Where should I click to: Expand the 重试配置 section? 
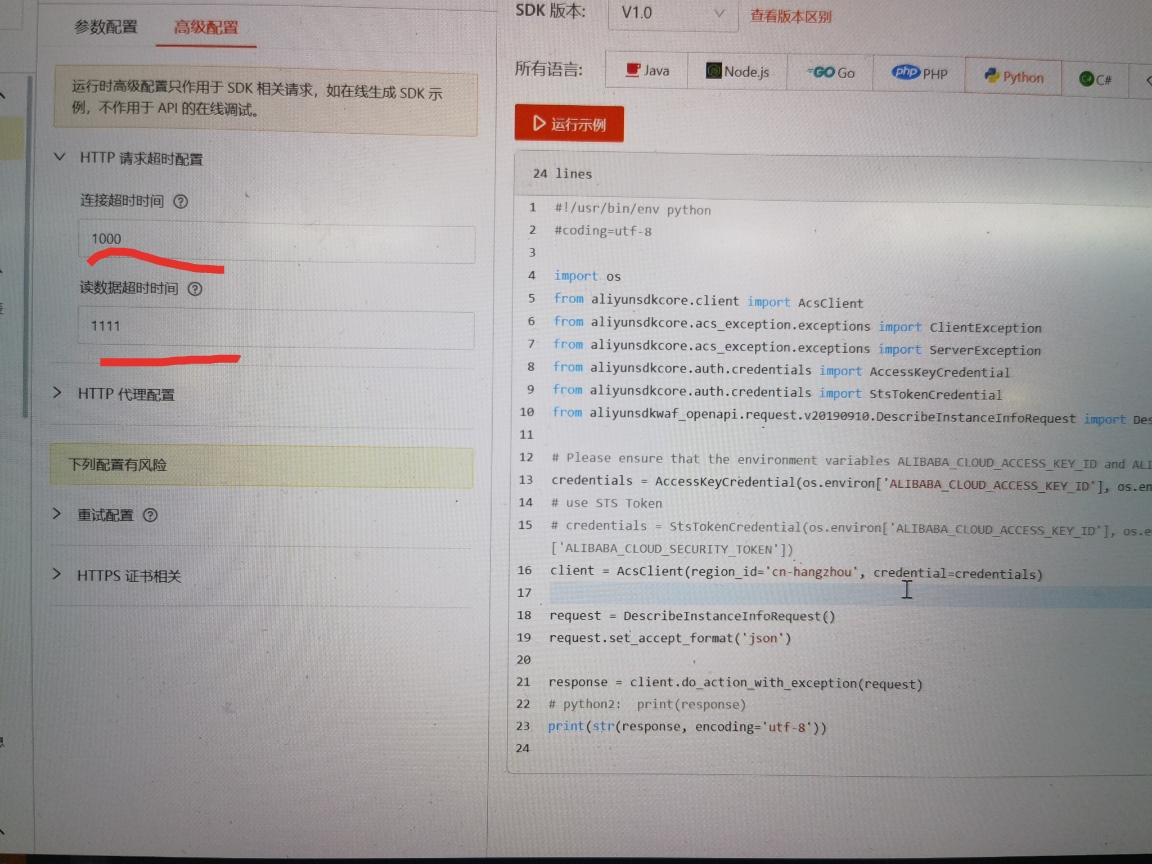(57, 514)
